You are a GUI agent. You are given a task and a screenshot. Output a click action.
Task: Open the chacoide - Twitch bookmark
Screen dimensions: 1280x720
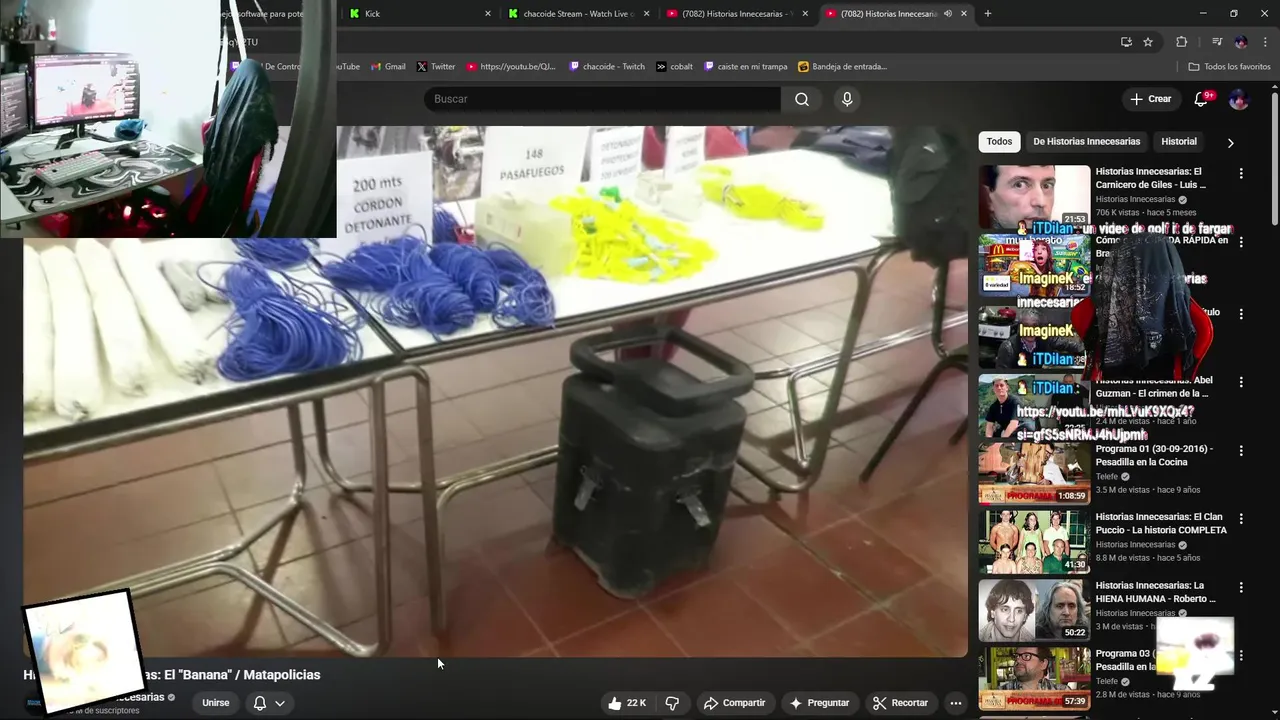(607, 67)
